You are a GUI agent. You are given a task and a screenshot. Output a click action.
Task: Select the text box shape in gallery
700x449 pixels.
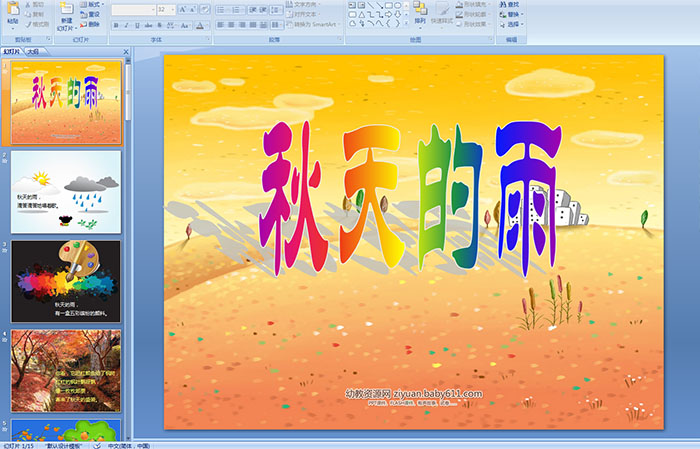coord(352,5)
